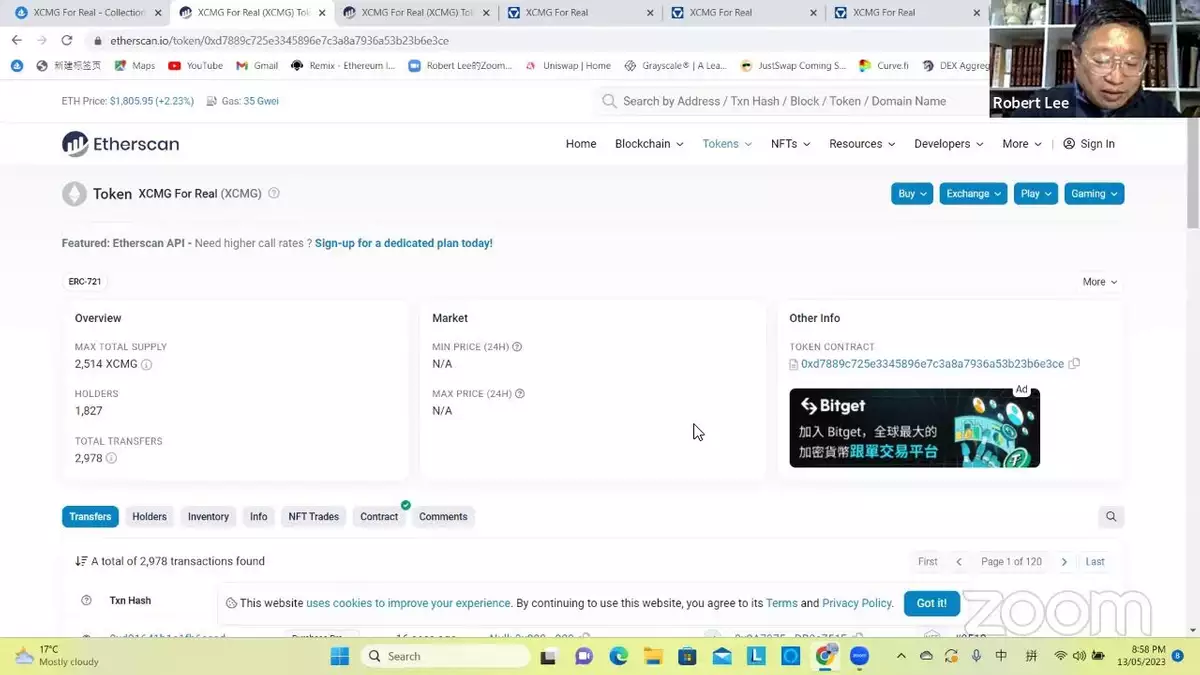Open the Privacy Policy link

pyautogui.click(x=857, y=603)
